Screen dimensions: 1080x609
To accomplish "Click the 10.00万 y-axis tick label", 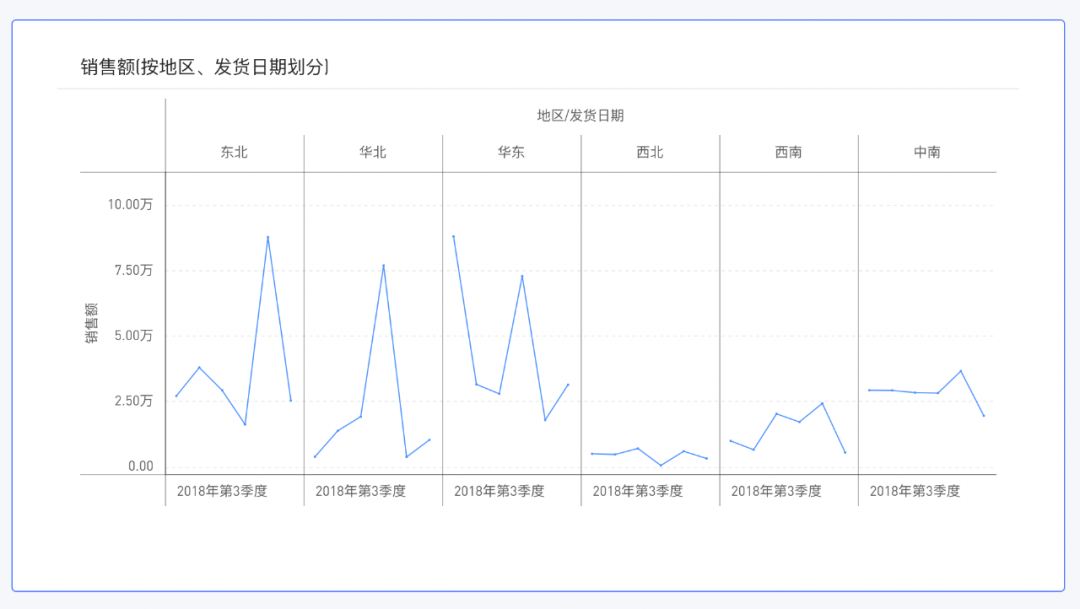I will tap(130, 205).
